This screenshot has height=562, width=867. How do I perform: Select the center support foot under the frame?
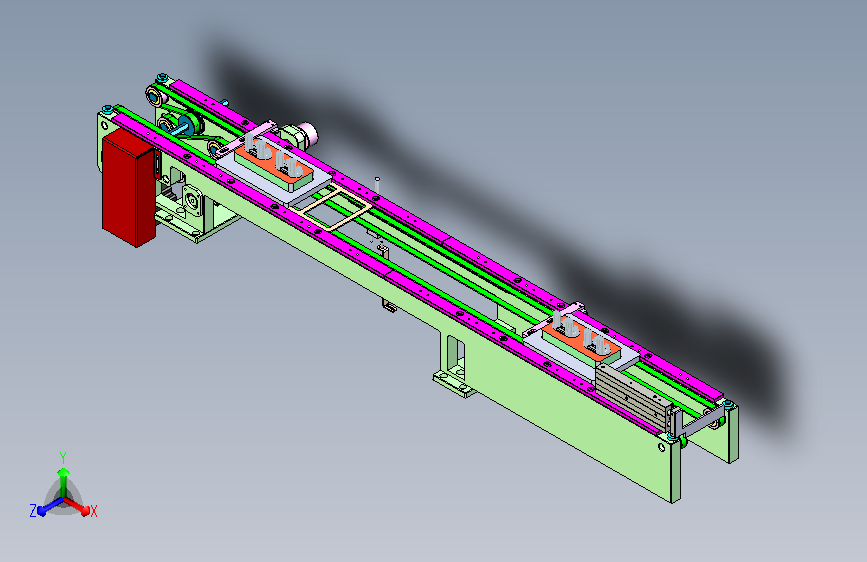pos(455,366)
